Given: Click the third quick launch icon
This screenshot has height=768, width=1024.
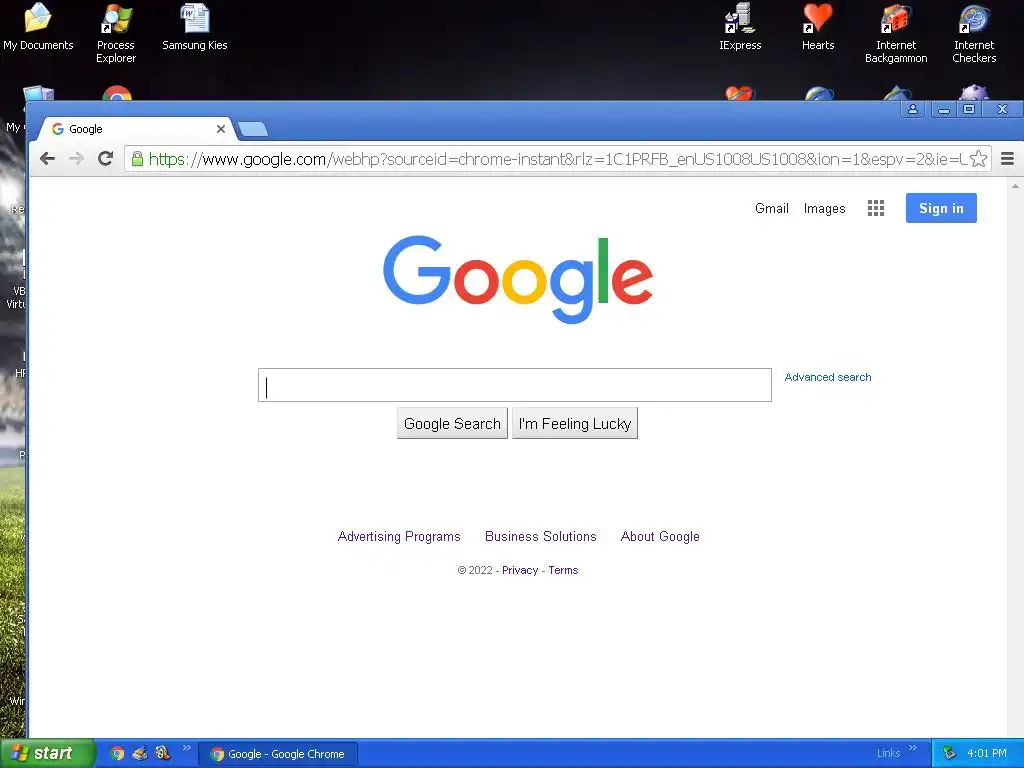Looking at the screenshot, I should tap(163, 754).
